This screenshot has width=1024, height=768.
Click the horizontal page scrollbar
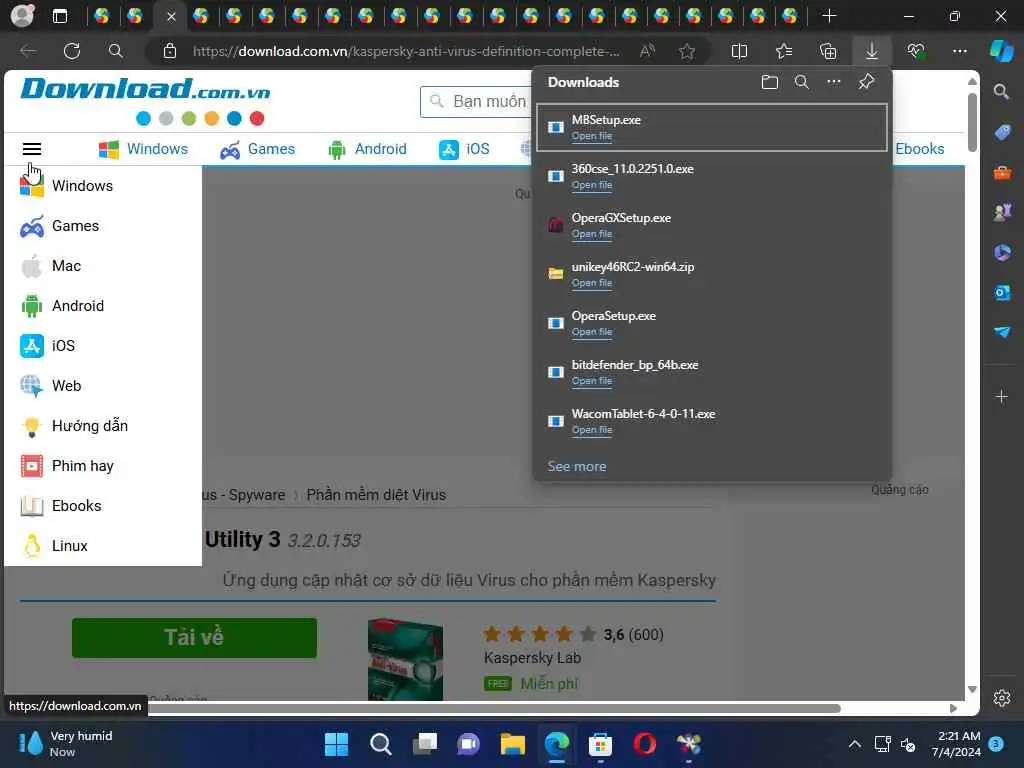(x=494, y=708)
